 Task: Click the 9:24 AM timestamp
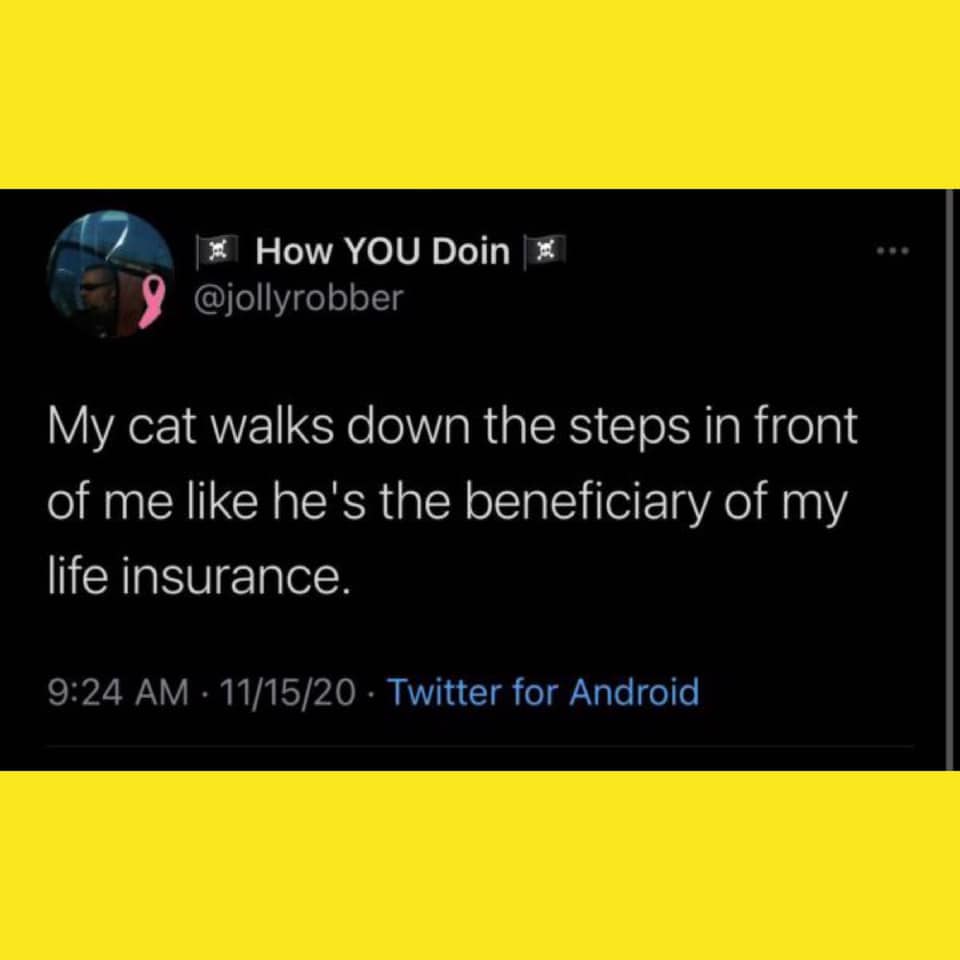(119, 692)
